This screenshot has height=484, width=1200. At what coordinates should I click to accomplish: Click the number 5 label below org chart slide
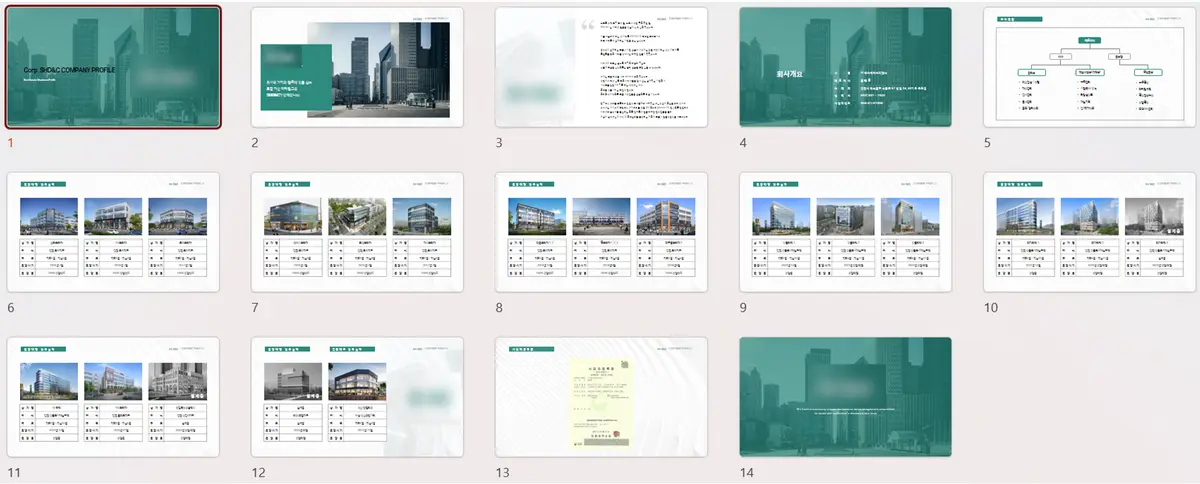[988, 143]
